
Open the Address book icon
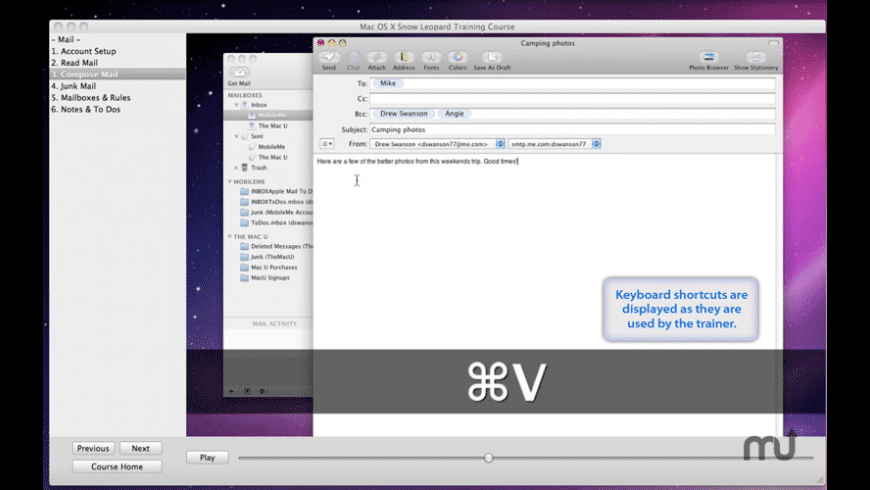click(x=404, y=57)
